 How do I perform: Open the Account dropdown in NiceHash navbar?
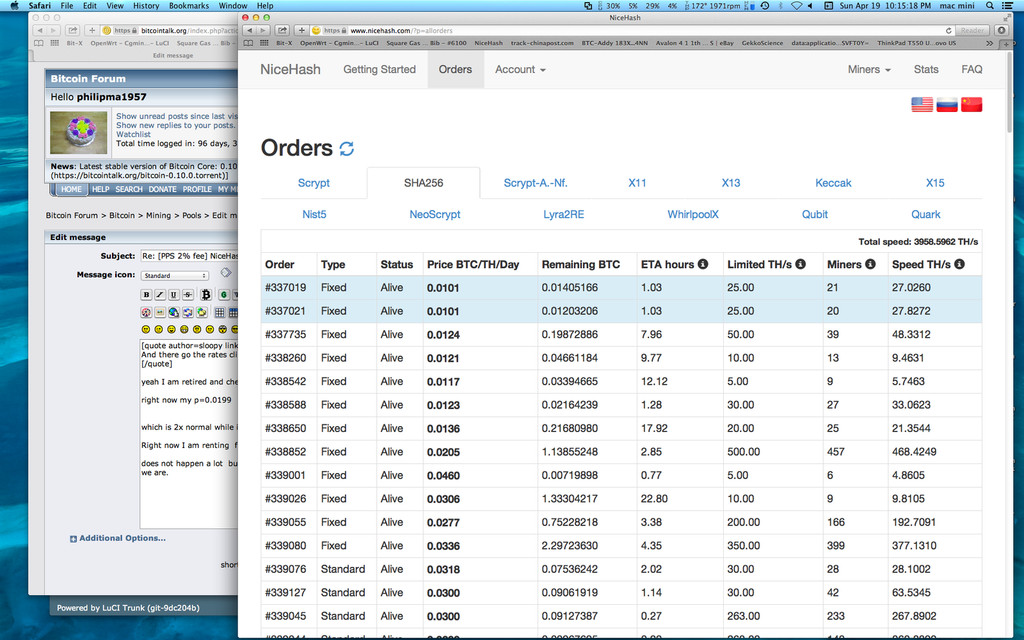coord(520,69)
